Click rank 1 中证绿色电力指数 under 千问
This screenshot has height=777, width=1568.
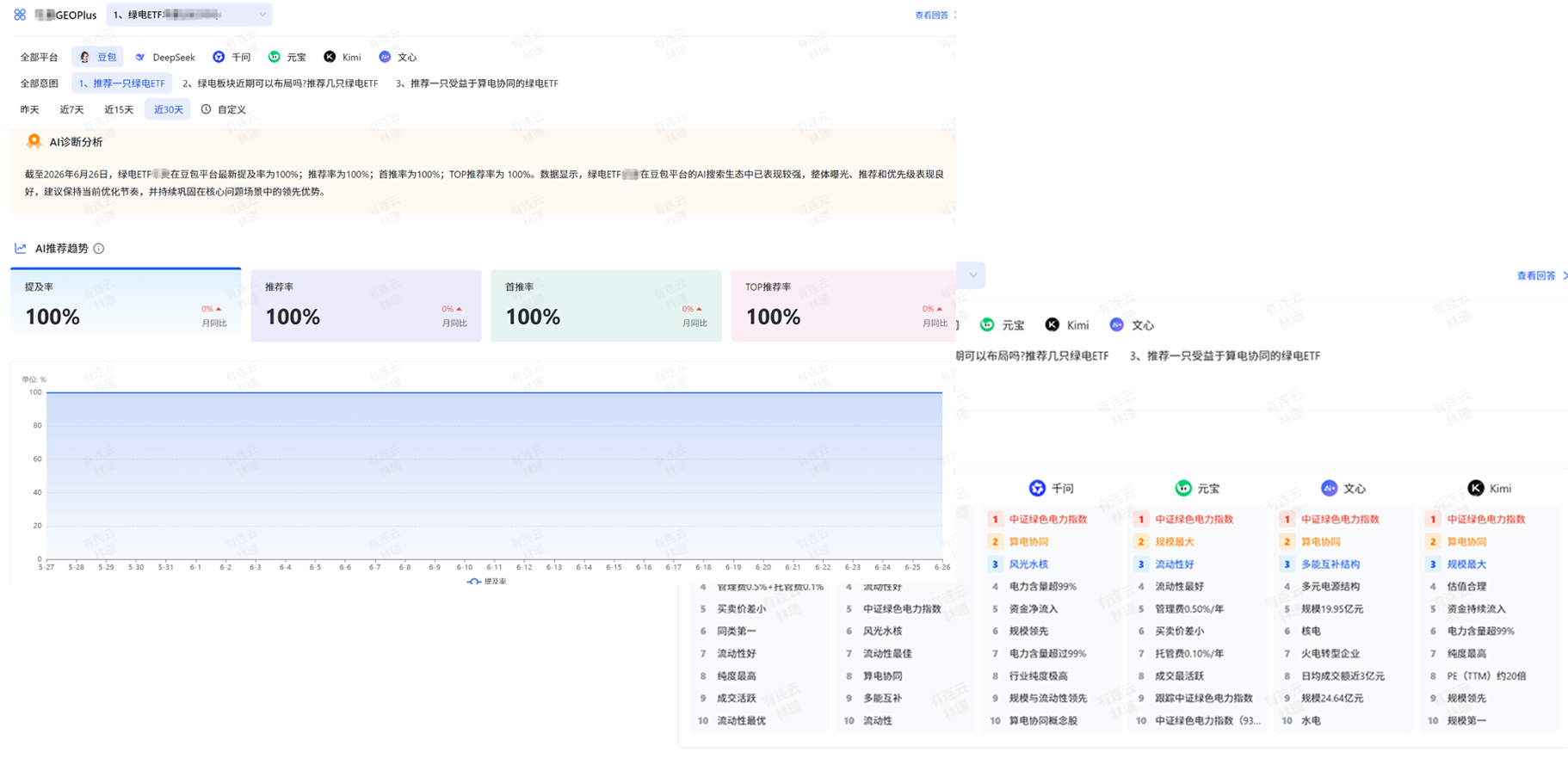coord(1047,519)
